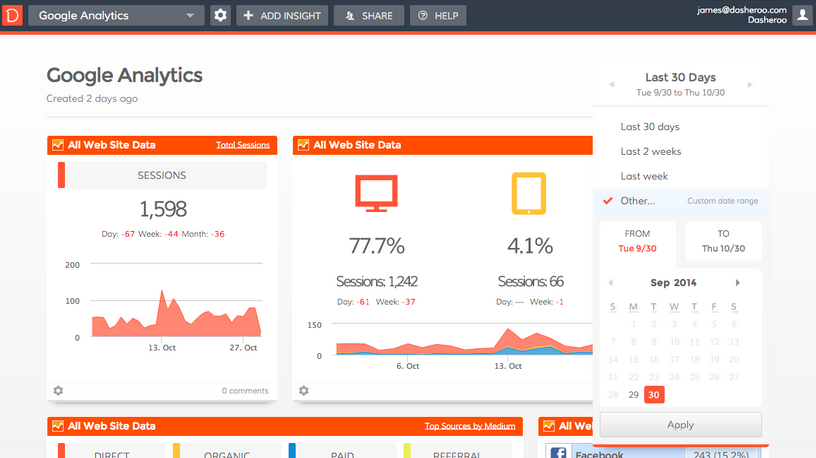This screenshot has width=816, height=458.
Task: Choose the Last week option
Action: [x=644, y=176]
